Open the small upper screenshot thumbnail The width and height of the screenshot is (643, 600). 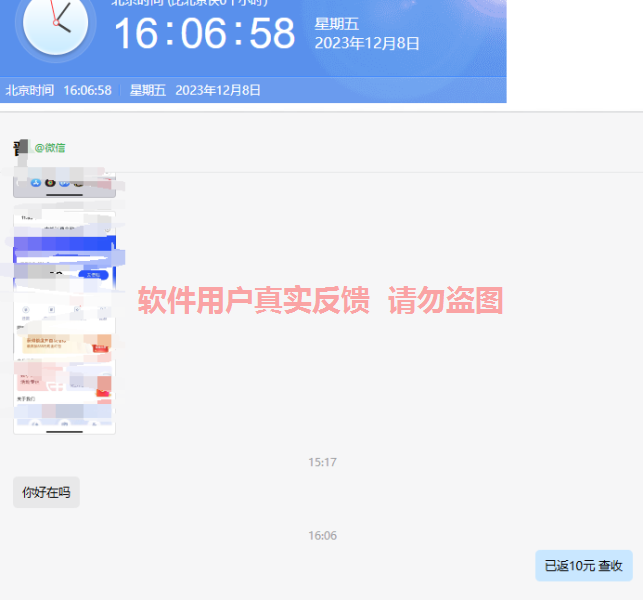coord(64,185)
